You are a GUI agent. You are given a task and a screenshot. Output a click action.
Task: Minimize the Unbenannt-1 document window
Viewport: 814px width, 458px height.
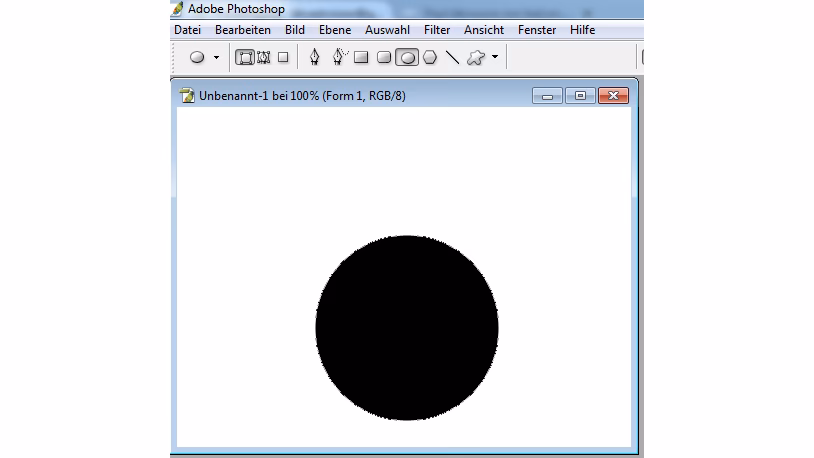547,96
